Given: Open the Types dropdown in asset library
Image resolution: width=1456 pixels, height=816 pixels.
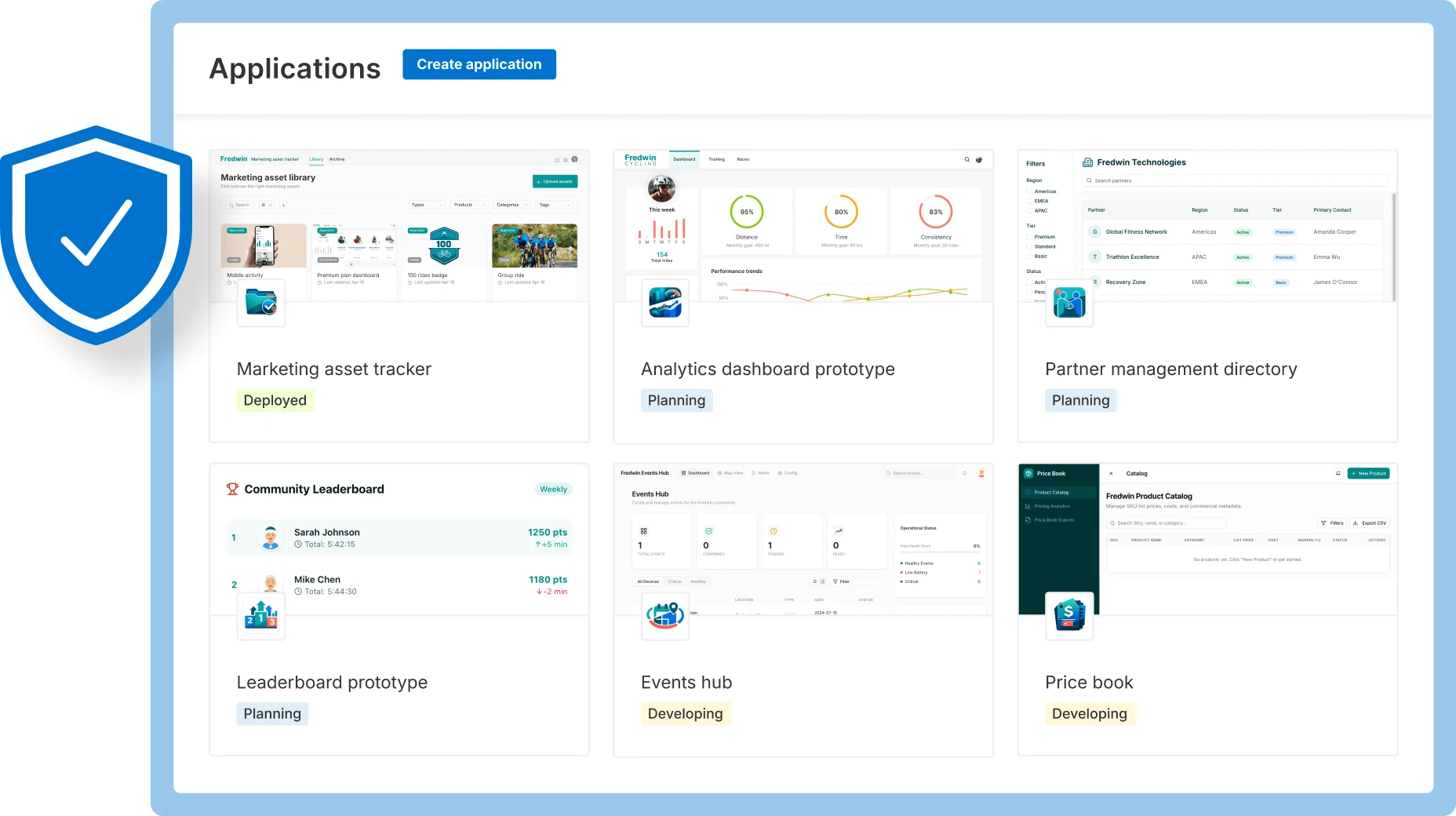Looking at the screenshot, I should (x=428, y=205).
